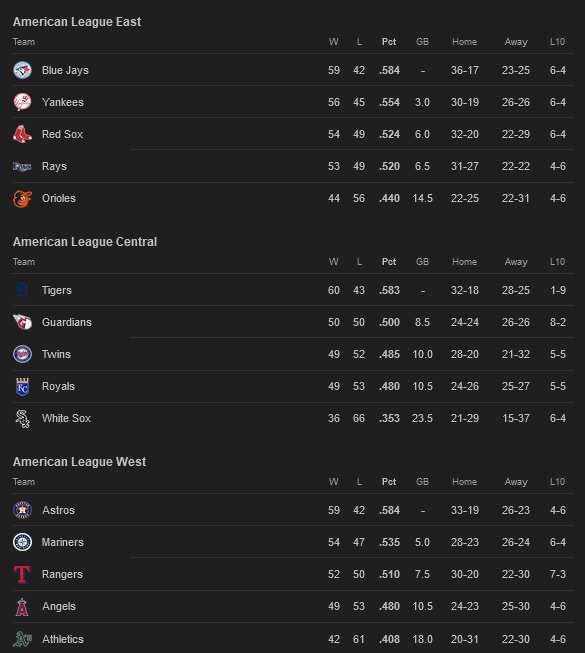Sort American League East by Pct column
585x653 pixels.
pos(389,42)
